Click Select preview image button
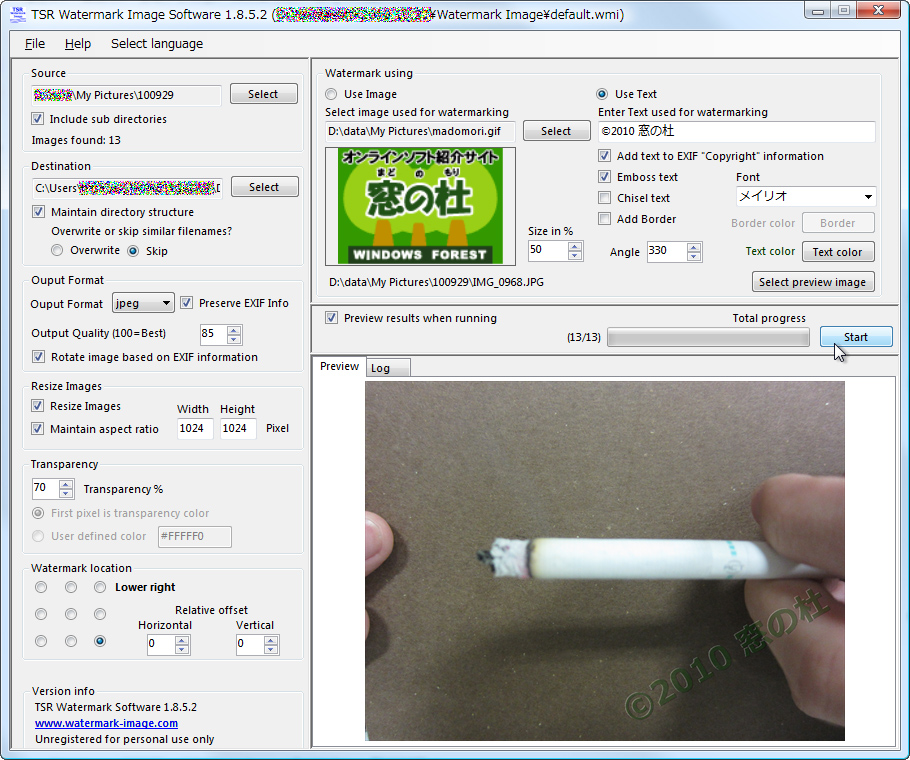Screen dimensions: 910x760 813,282
